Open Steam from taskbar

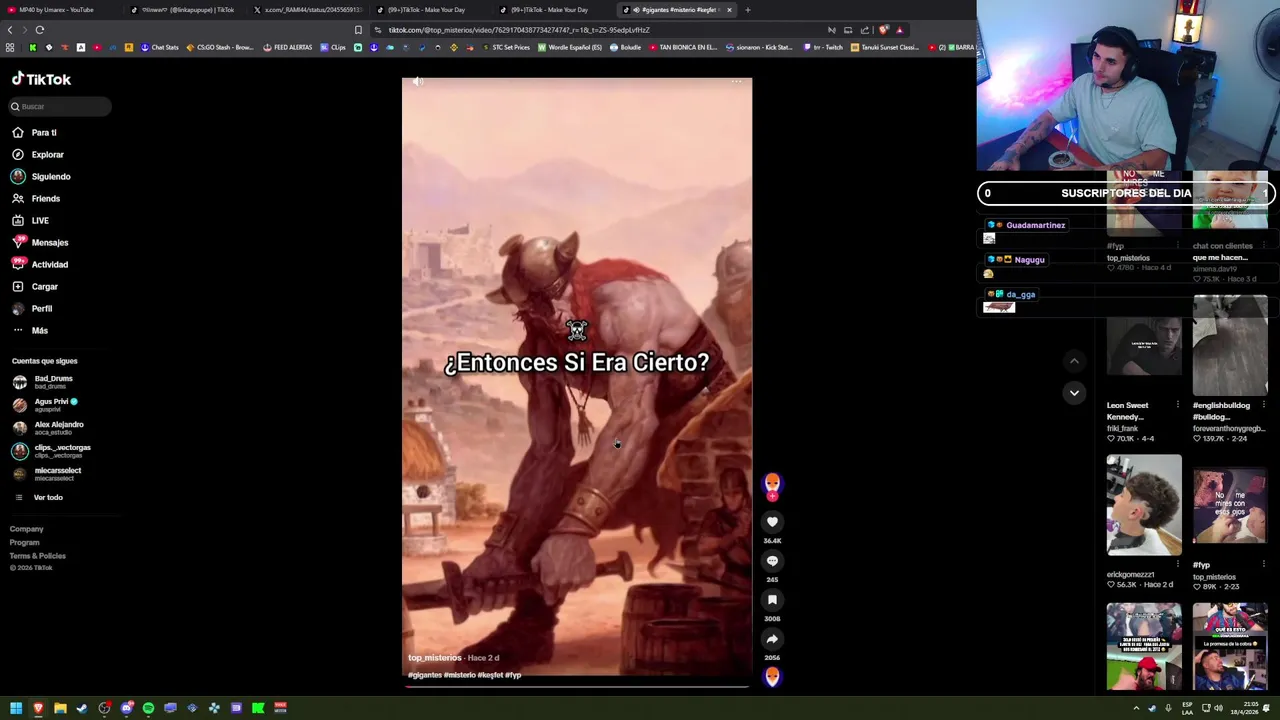click(82, 708)
